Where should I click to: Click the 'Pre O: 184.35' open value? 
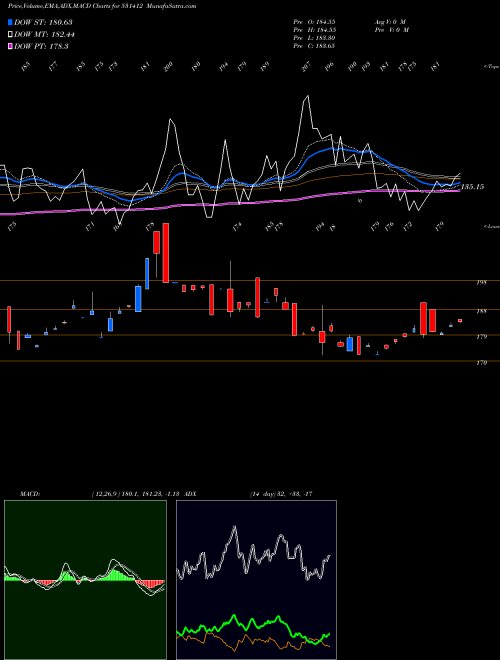pos(314,22)
